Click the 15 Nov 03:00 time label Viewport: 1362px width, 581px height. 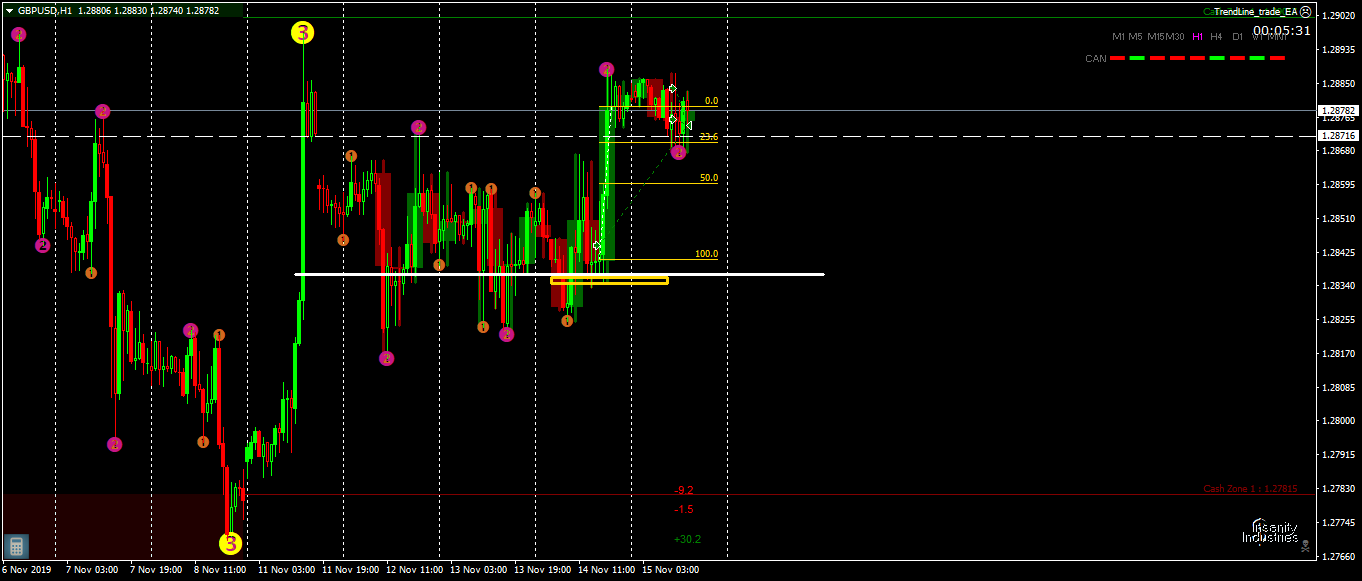tap(671, 570)
